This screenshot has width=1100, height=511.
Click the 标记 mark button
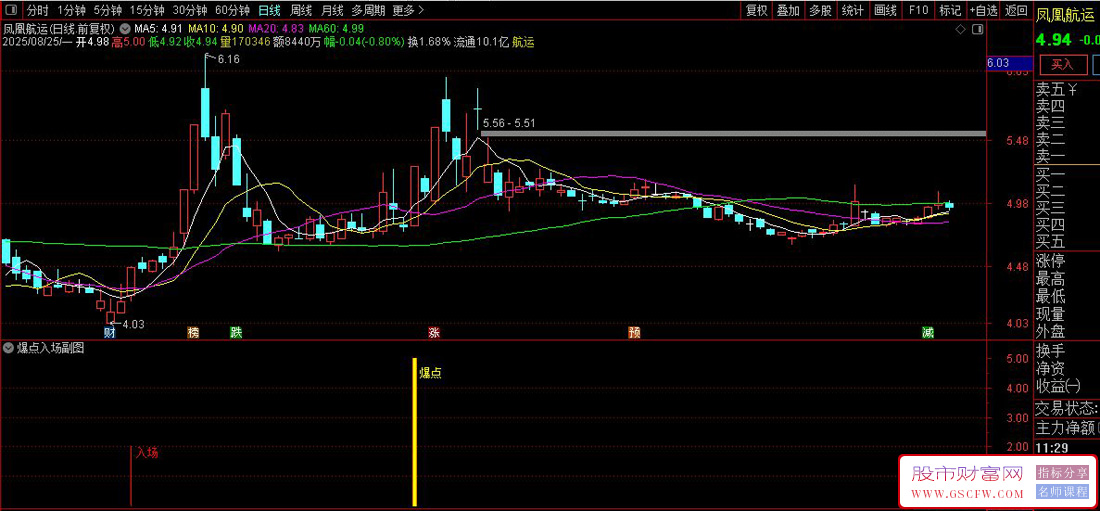click(x=950, y=11)
